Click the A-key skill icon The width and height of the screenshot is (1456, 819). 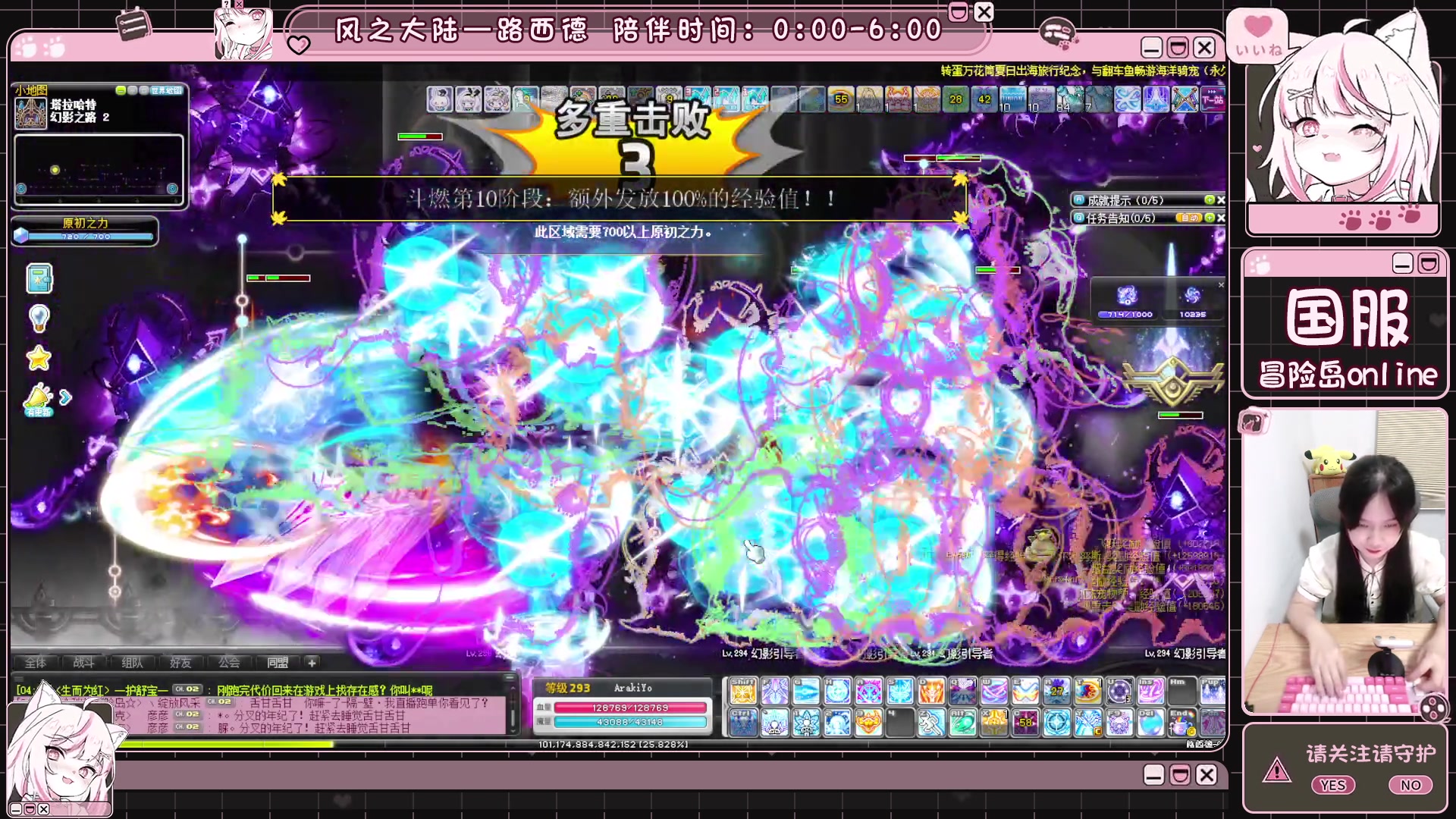click(x=869, y=691)
